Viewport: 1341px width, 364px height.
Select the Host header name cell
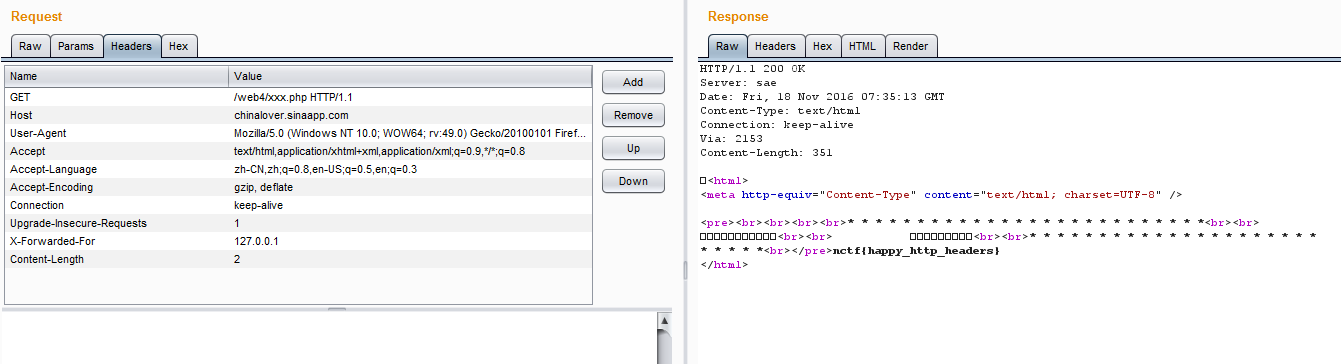point(117,115)
